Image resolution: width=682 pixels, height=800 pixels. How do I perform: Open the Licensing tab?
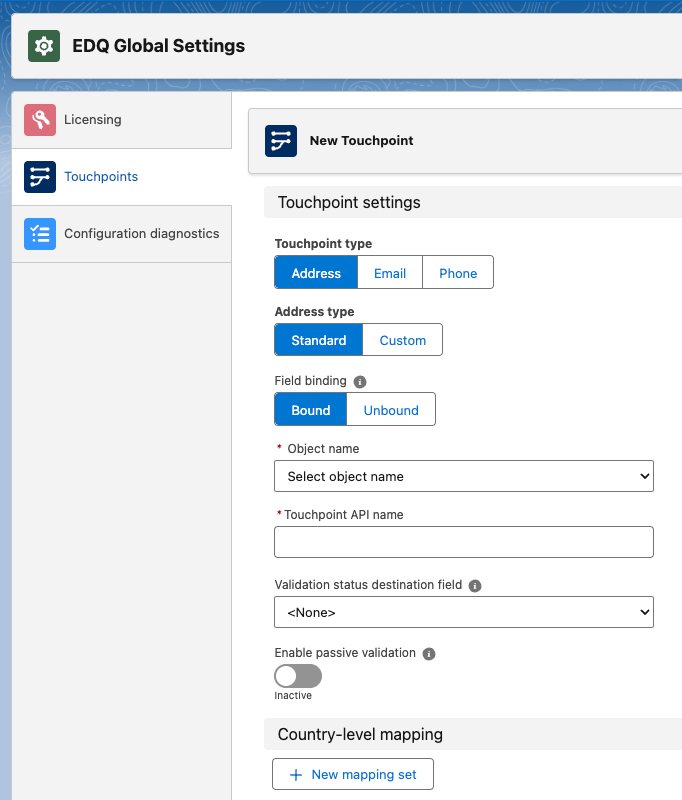coord(92,120)
